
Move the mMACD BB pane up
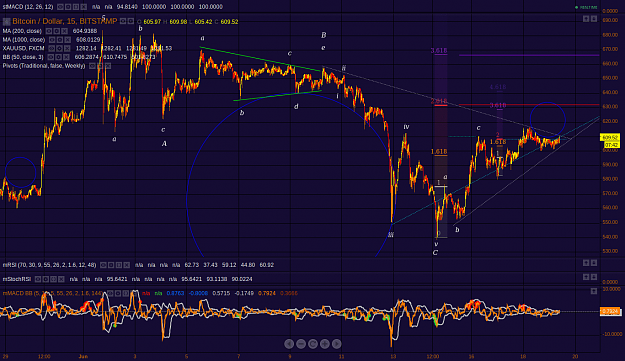click(x=594, y=291)
